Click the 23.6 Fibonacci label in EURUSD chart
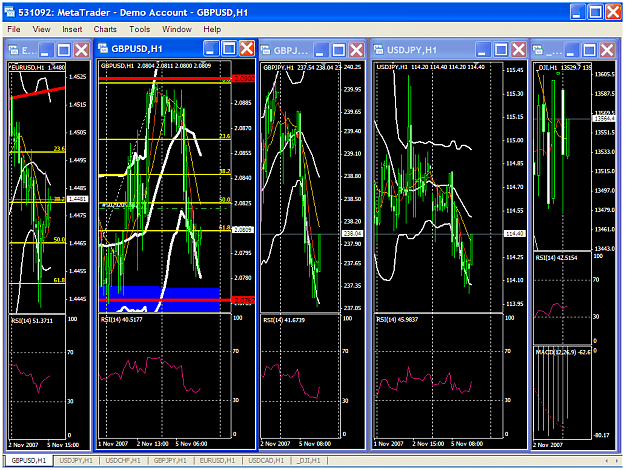The image size is (625, 470). point(59,149)
